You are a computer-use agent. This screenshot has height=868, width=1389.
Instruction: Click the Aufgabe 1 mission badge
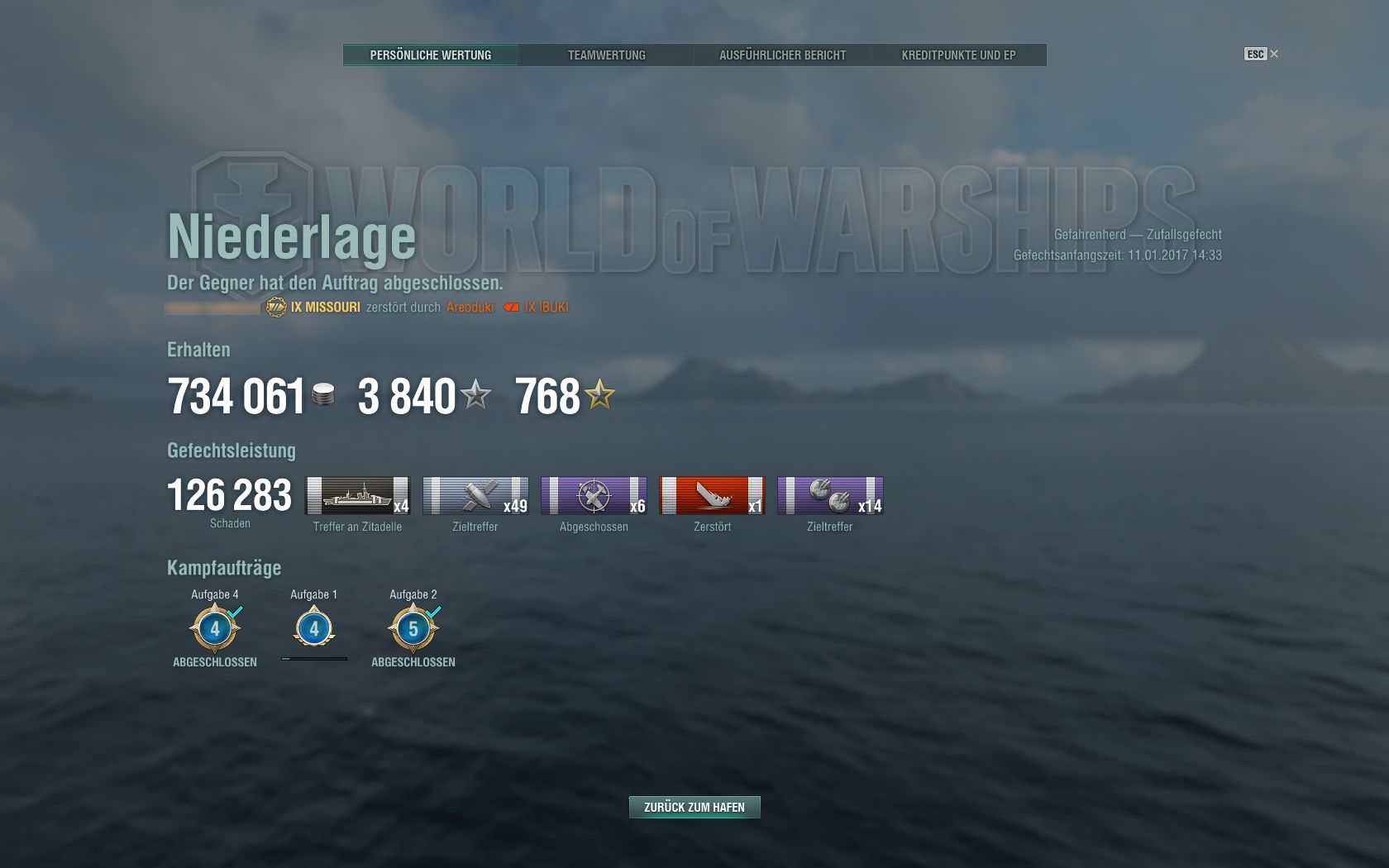point(314,628)
